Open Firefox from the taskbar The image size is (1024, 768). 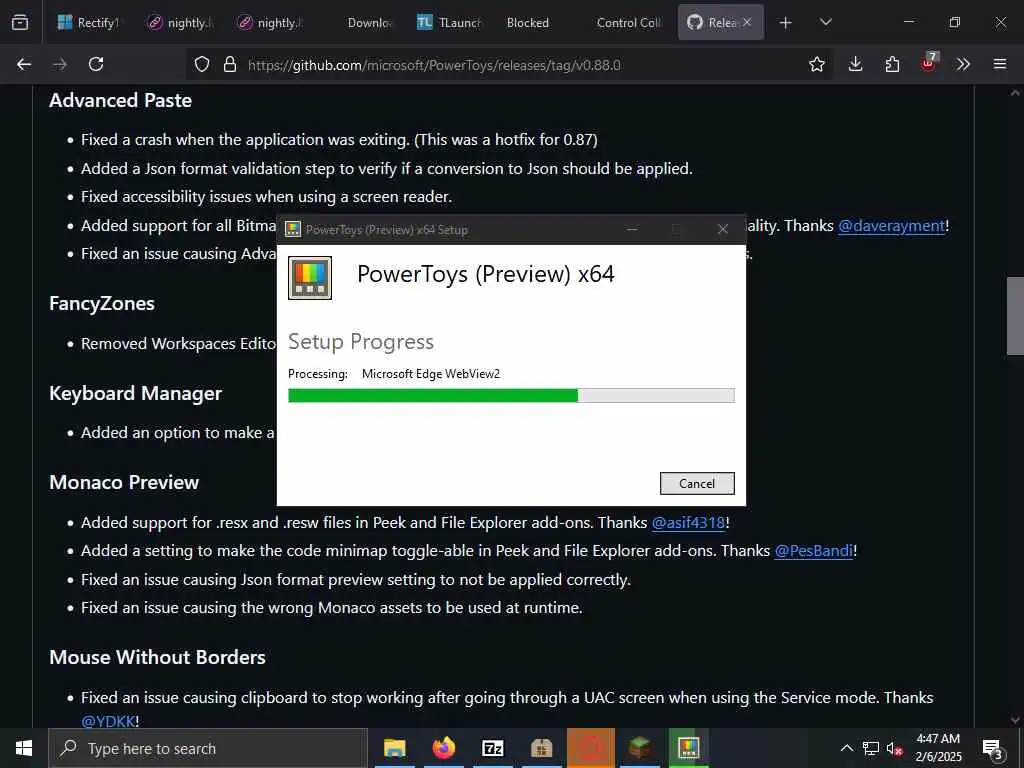(x=443, y=748)
